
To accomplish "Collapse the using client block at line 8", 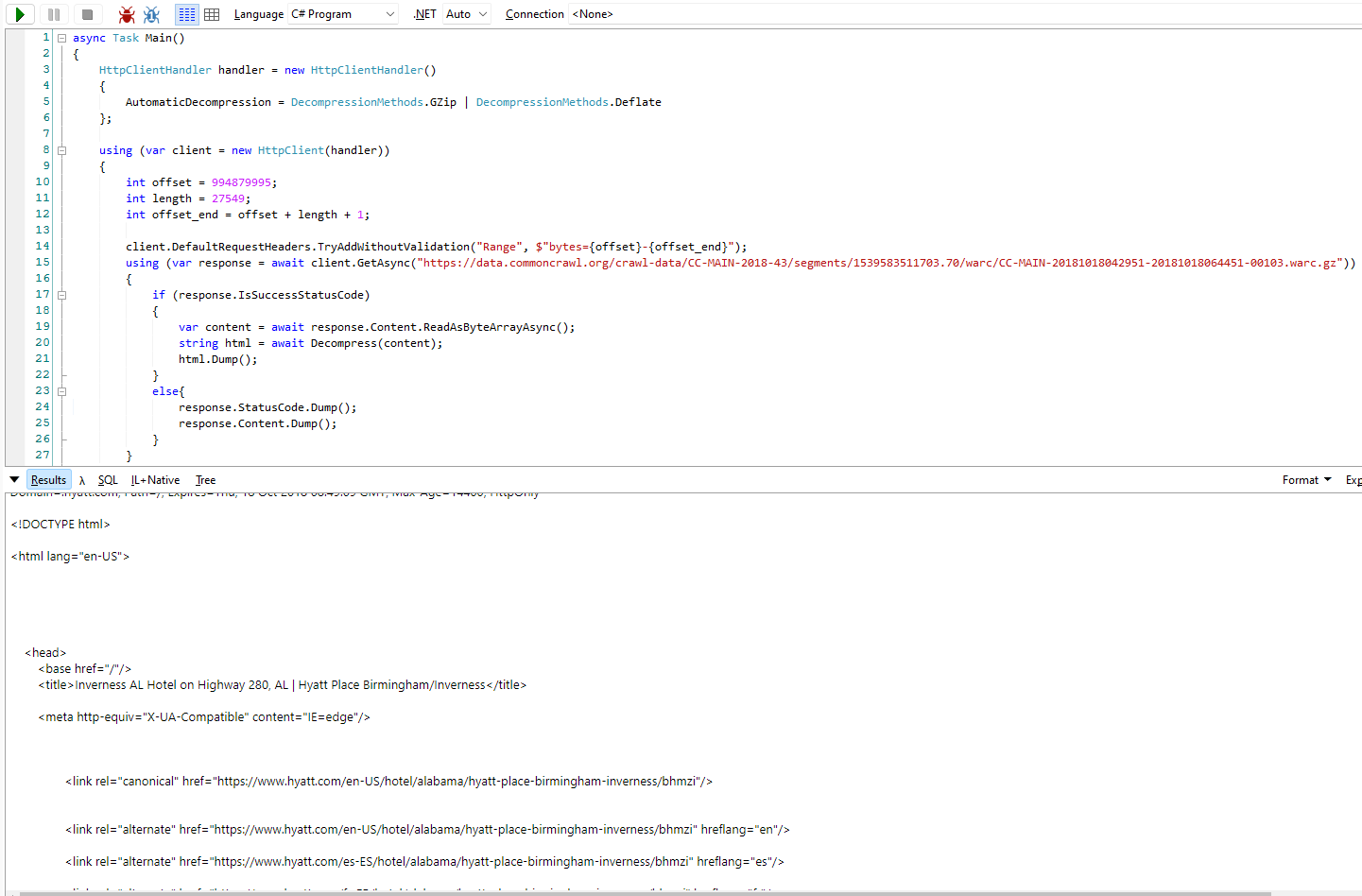I will tap(61, 150).
